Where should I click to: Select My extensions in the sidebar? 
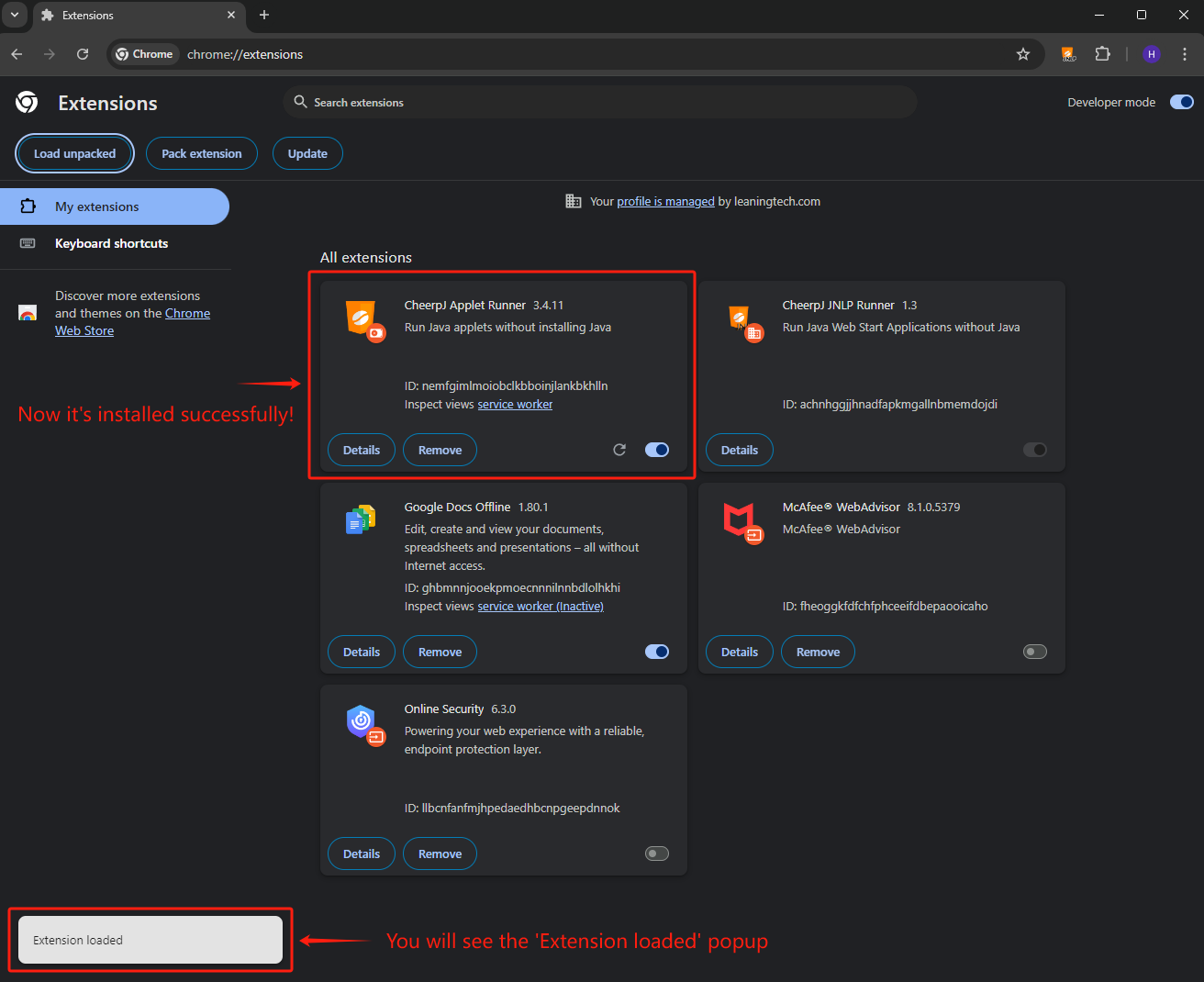(97, 206)
